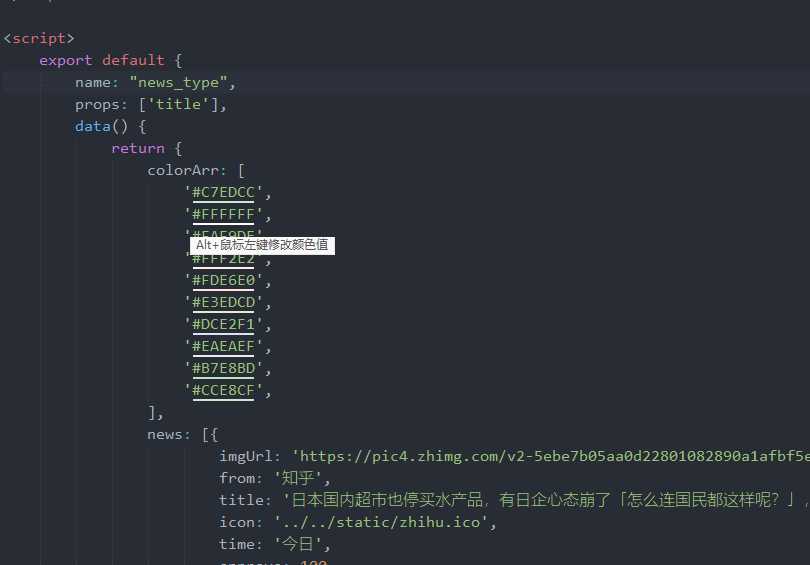Screen dimensions: 810x565
Task: Click the news array key
Action: click(165, 434)
